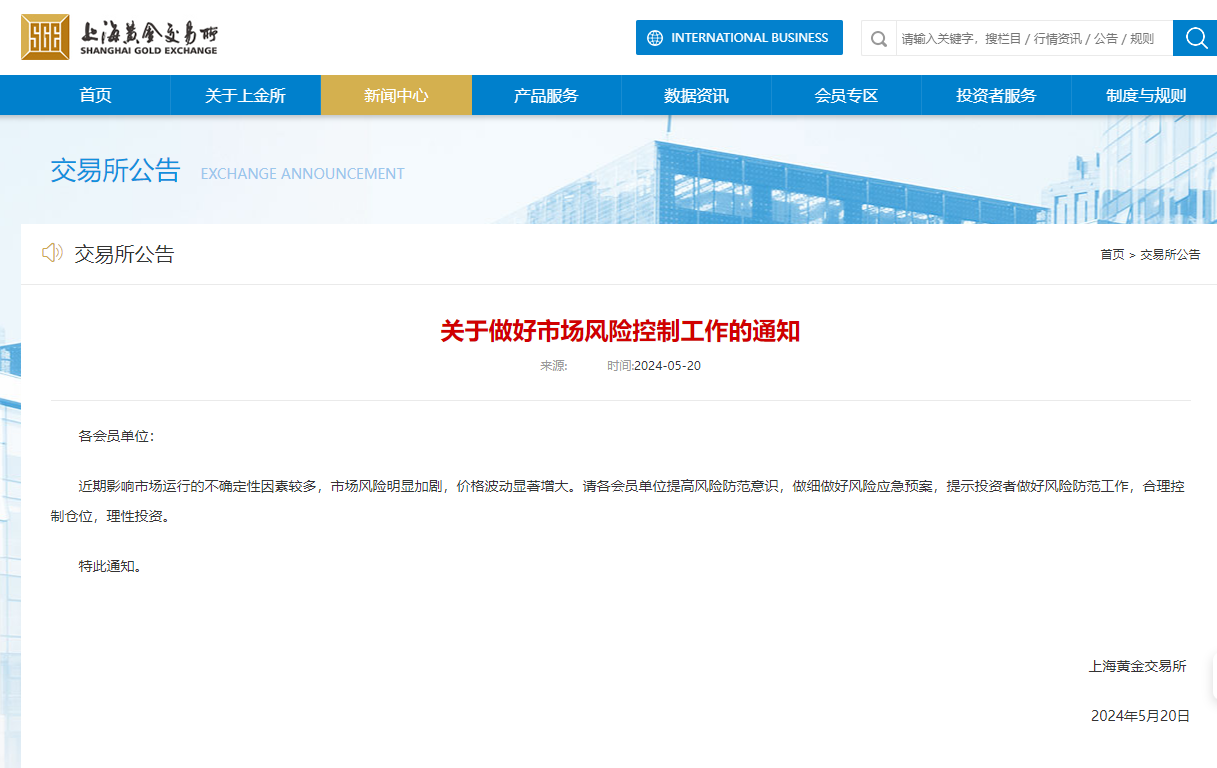Click the speaker icon next to 交易所公告
This screenshot has width=1217, height=768.
[52, 253]
